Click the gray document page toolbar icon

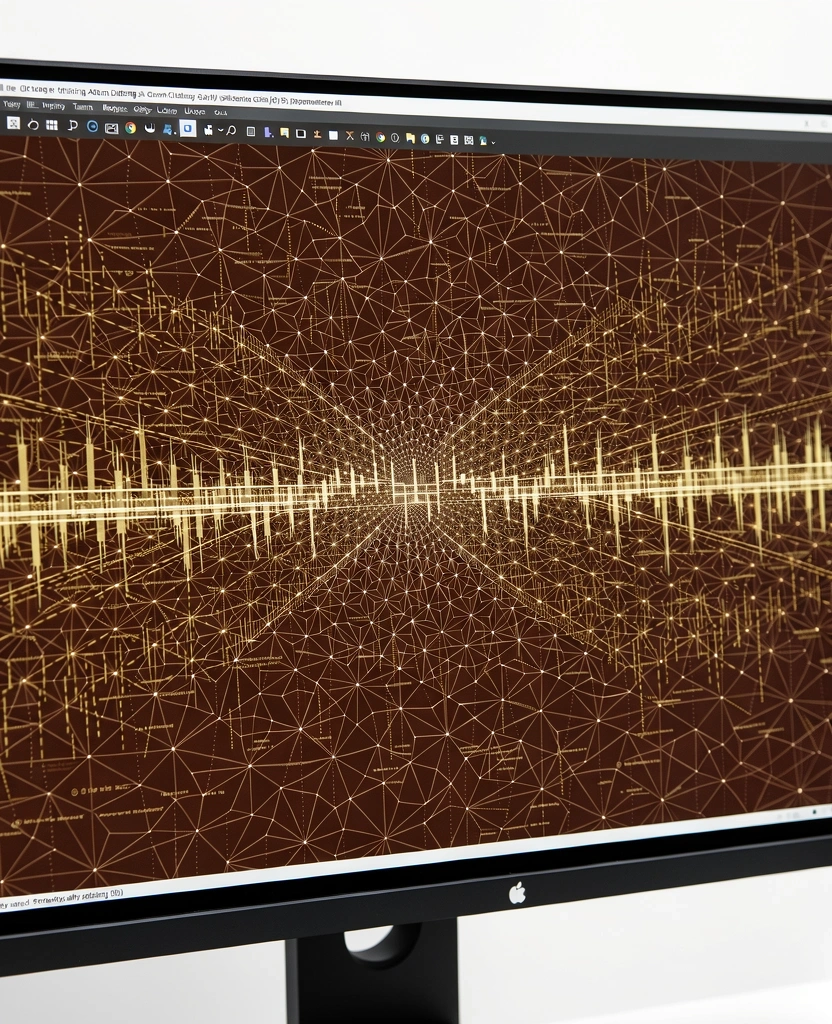point(251,131)
